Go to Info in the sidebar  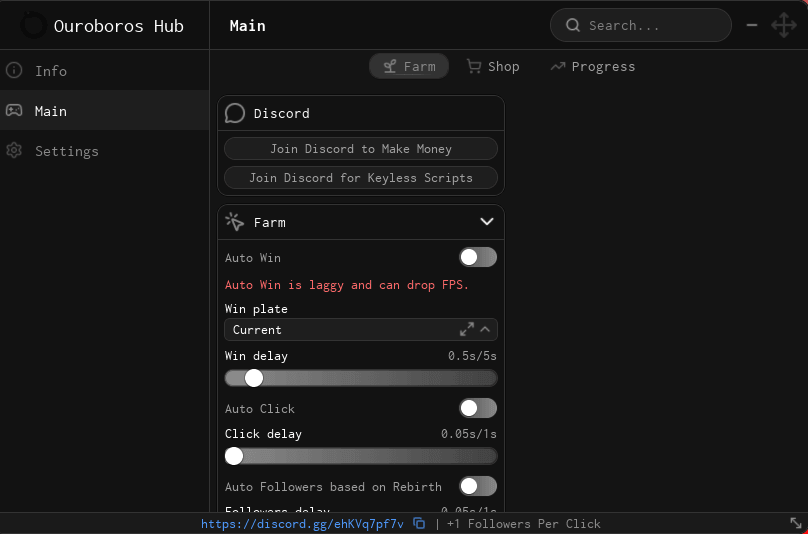105,71
